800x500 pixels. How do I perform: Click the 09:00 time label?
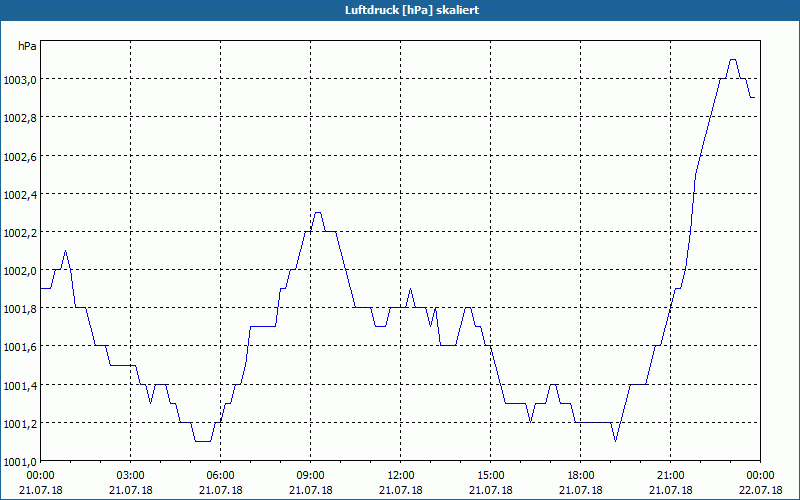pyautogui.click(x=310, y=476)
